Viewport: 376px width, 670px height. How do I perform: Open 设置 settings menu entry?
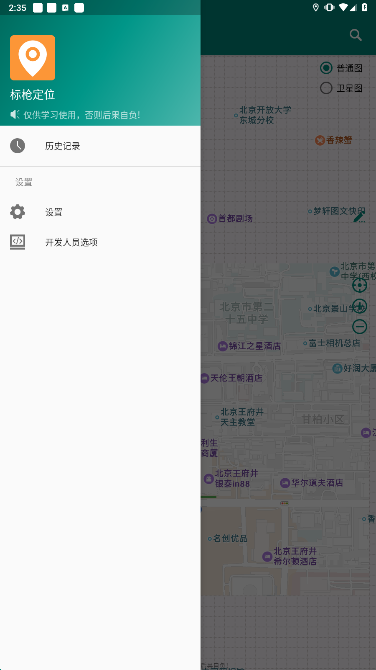[100, 212]
